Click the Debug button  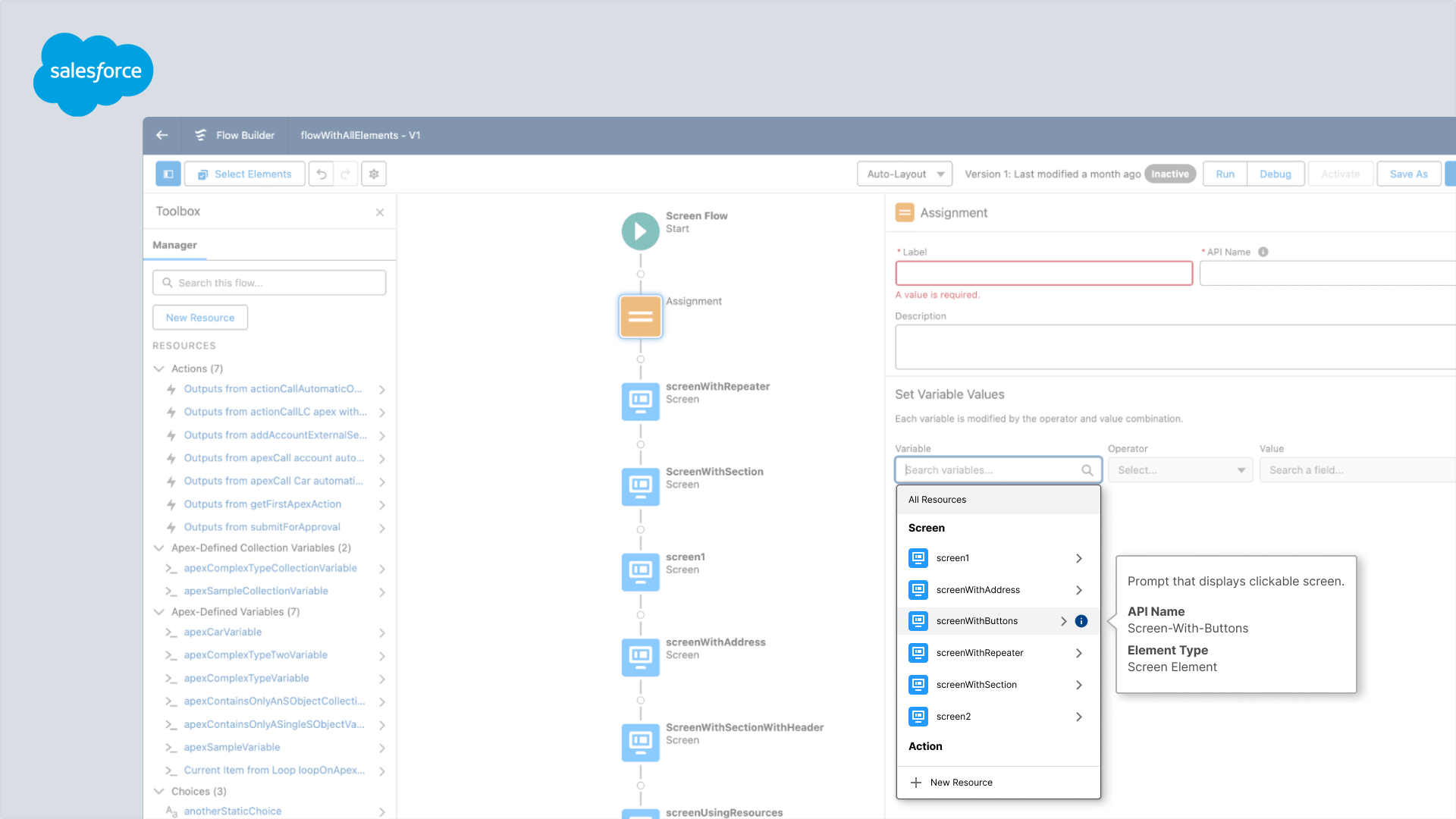pos(1276,174)
